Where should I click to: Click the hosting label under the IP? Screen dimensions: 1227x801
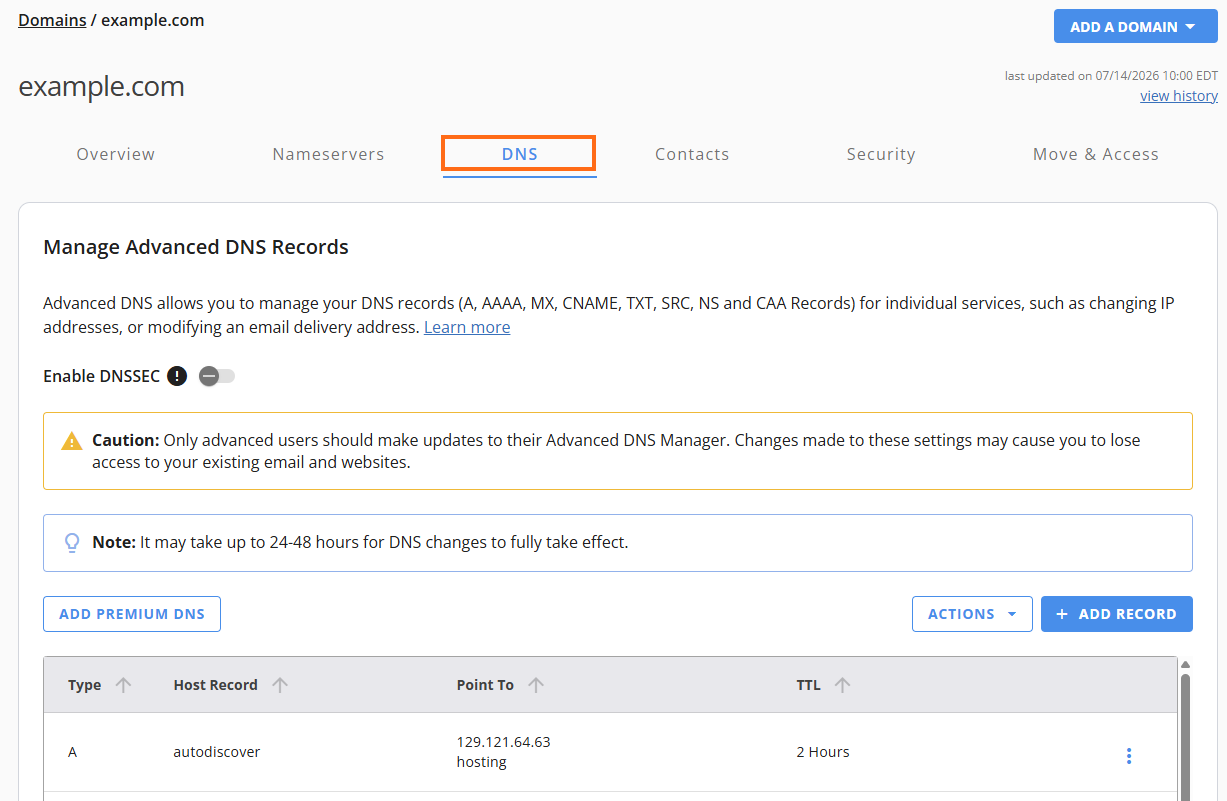point(481,762)
